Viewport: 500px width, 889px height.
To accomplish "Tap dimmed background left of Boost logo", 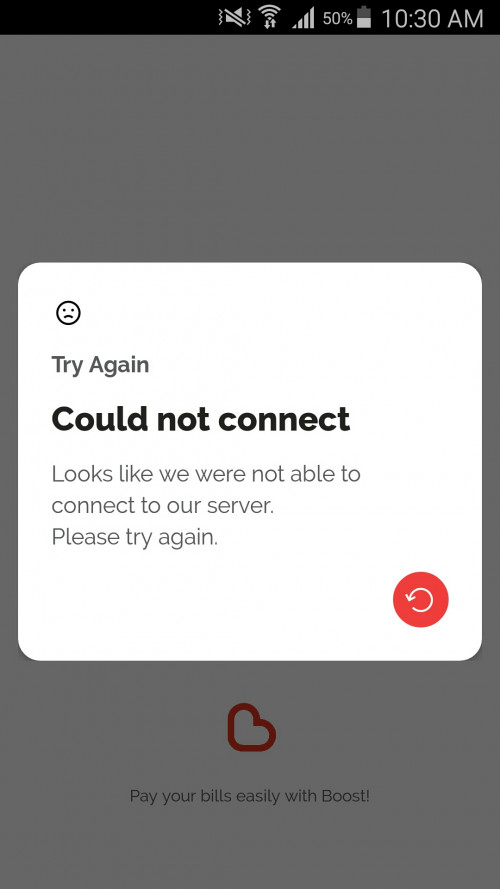I will click(x=113, y=727).
